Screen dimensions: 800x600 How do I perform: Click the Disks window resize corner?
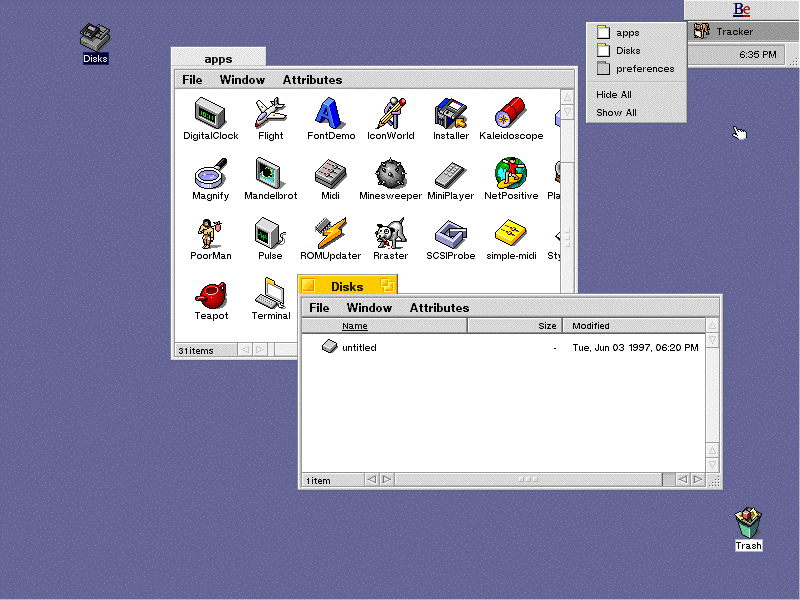click(714, 481)
